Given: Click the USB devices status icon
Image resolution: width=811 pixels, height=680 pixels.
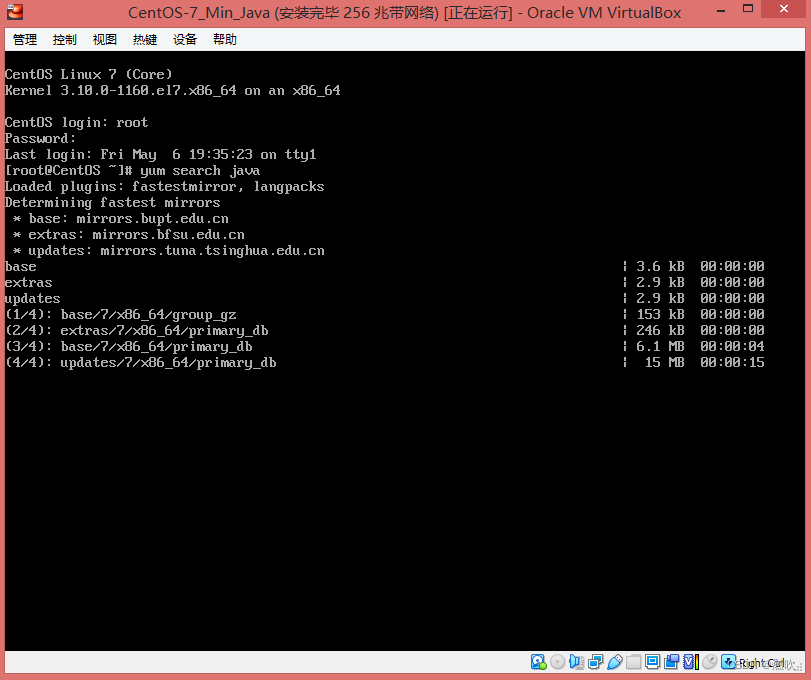Looking at the screenshot, I should coord(614,662).
